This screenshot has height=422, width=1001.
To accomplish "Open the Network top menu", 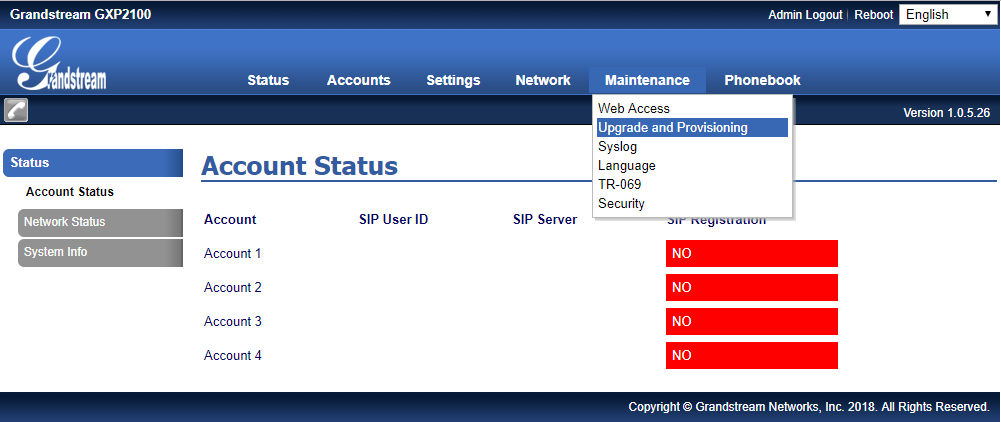I will 543,80.
